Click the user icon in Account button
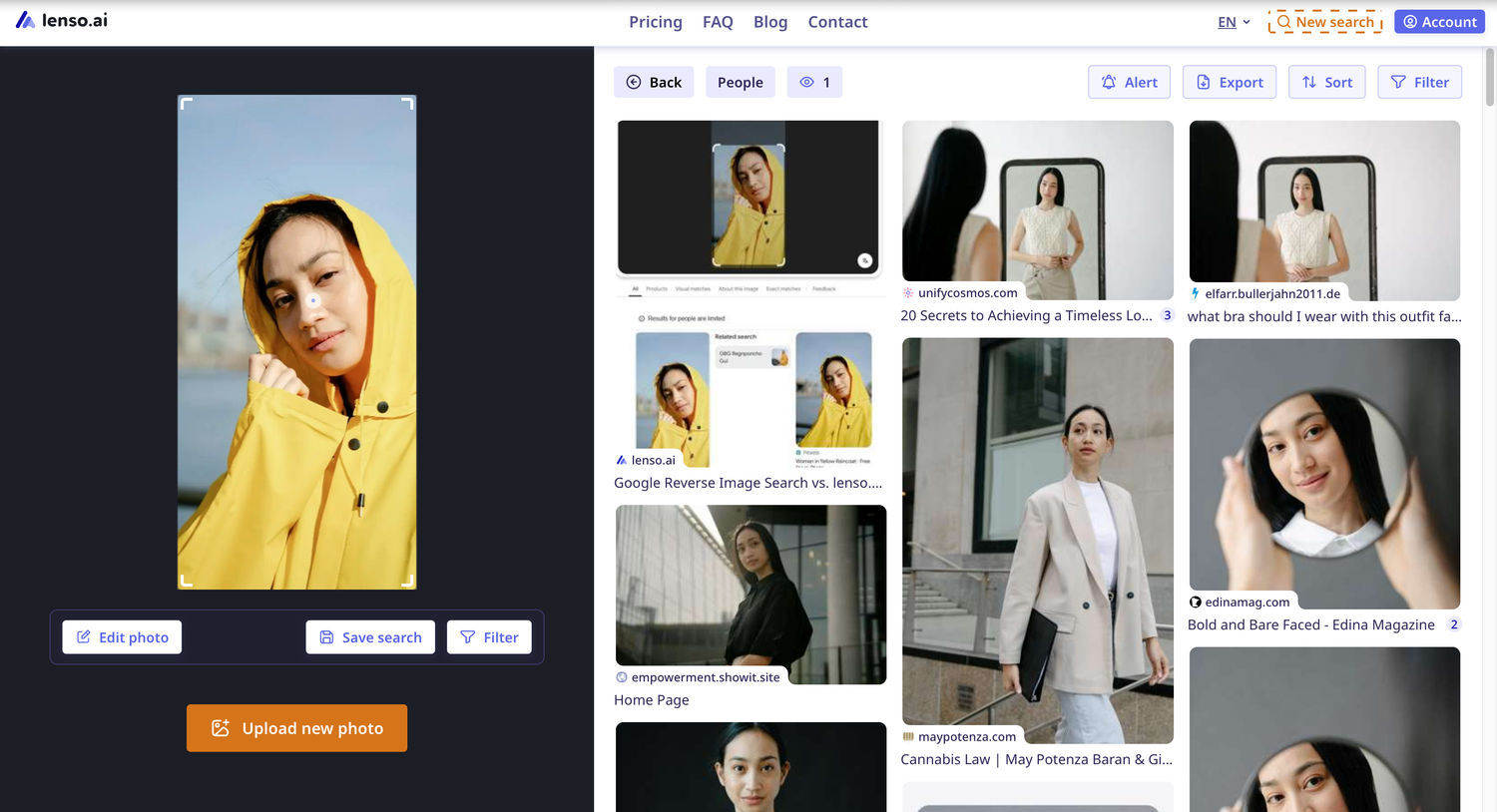Viewport: 1497px width, 812px height. pos(1410,22)
